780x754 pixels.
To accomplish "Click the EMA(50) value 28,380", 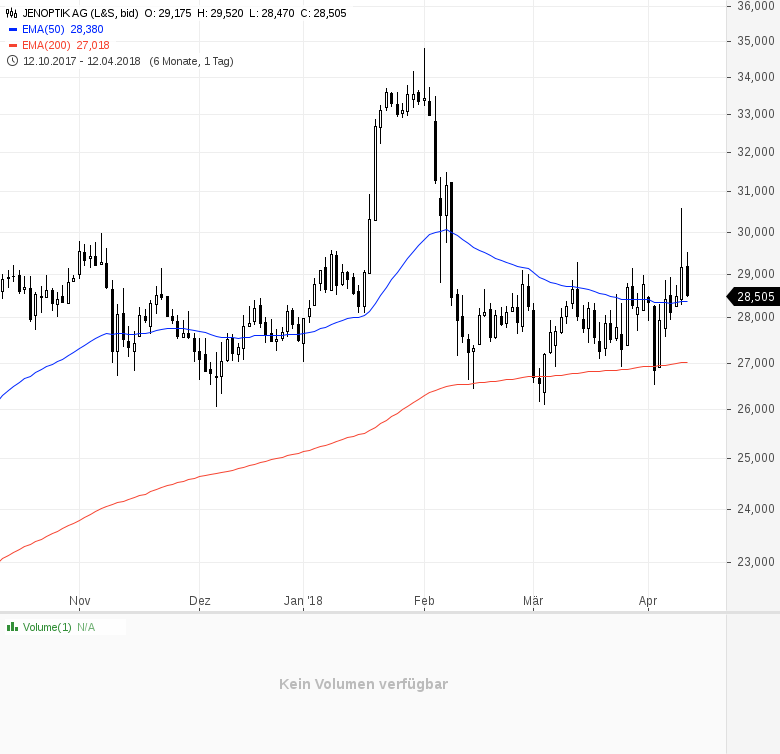I will 87,29.
